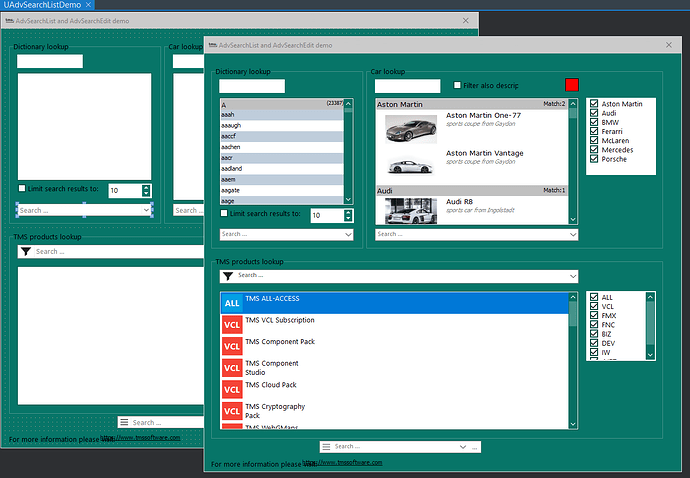Screen dimensions: 690x478
Task: Click the red color square in Car lookup
Action: [572, 85]
